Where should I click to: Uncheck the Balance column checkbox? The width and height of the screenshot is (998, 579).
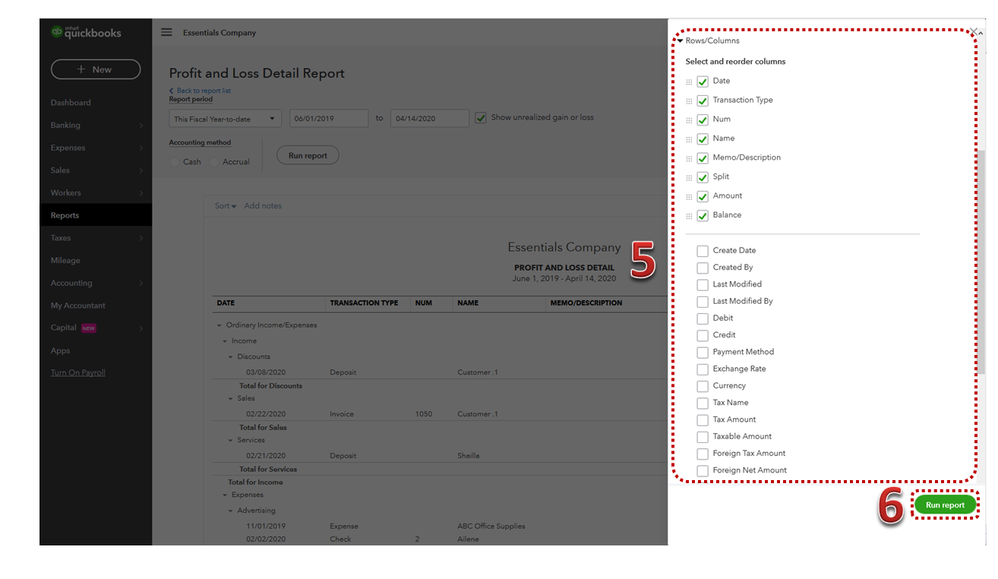click(703, 216)
